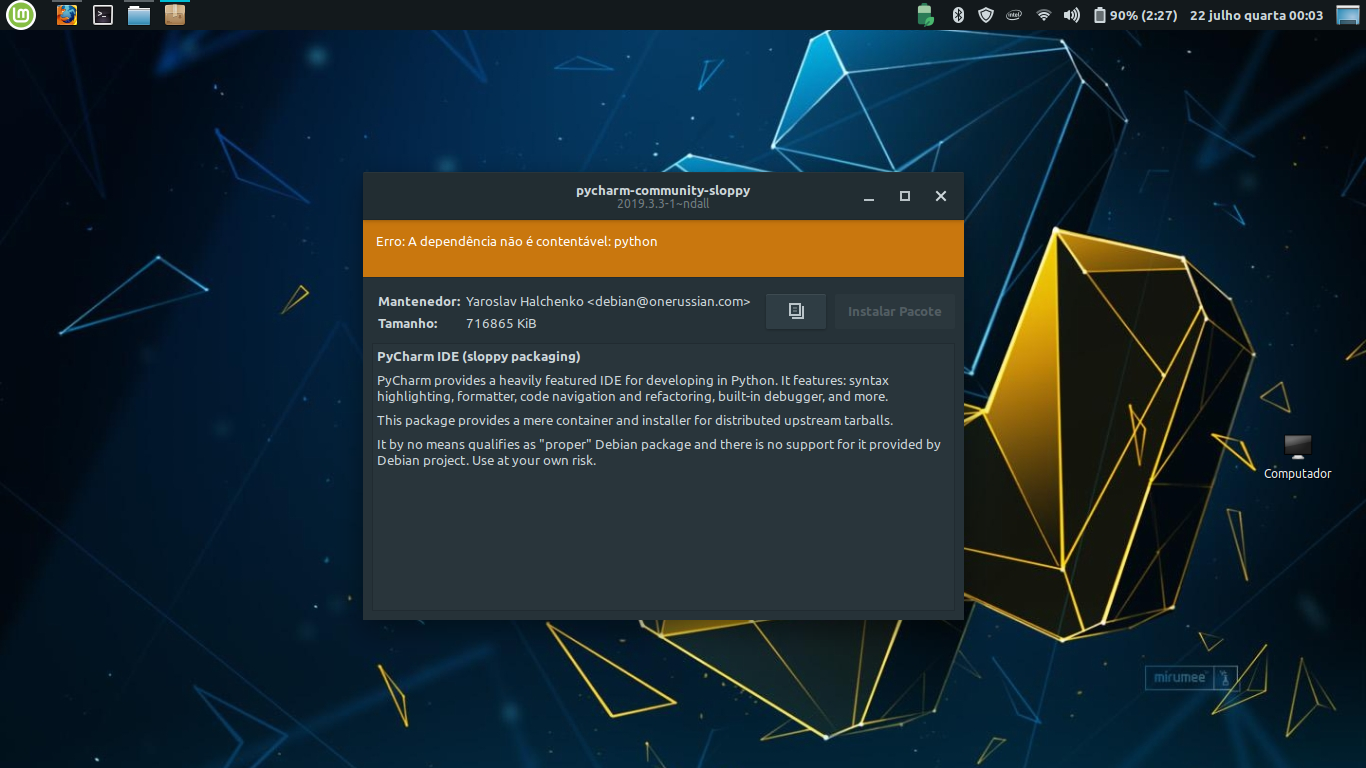Launch Firefox from the panel
Image resolution: width=1366 pixels, height=768 pixels.
(67, 15)
